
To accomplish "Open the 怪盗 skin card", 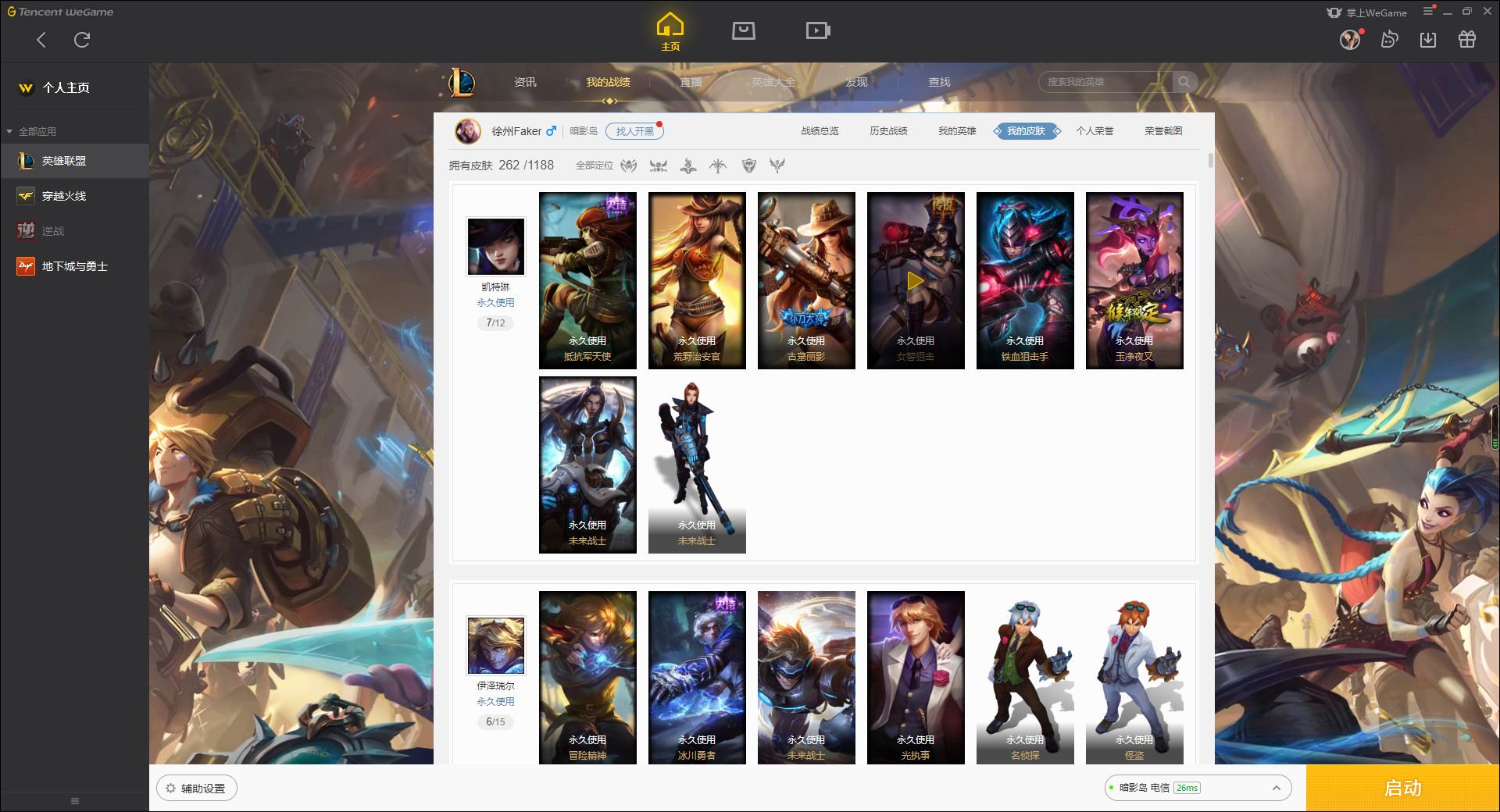I will tap(1134, 678).
